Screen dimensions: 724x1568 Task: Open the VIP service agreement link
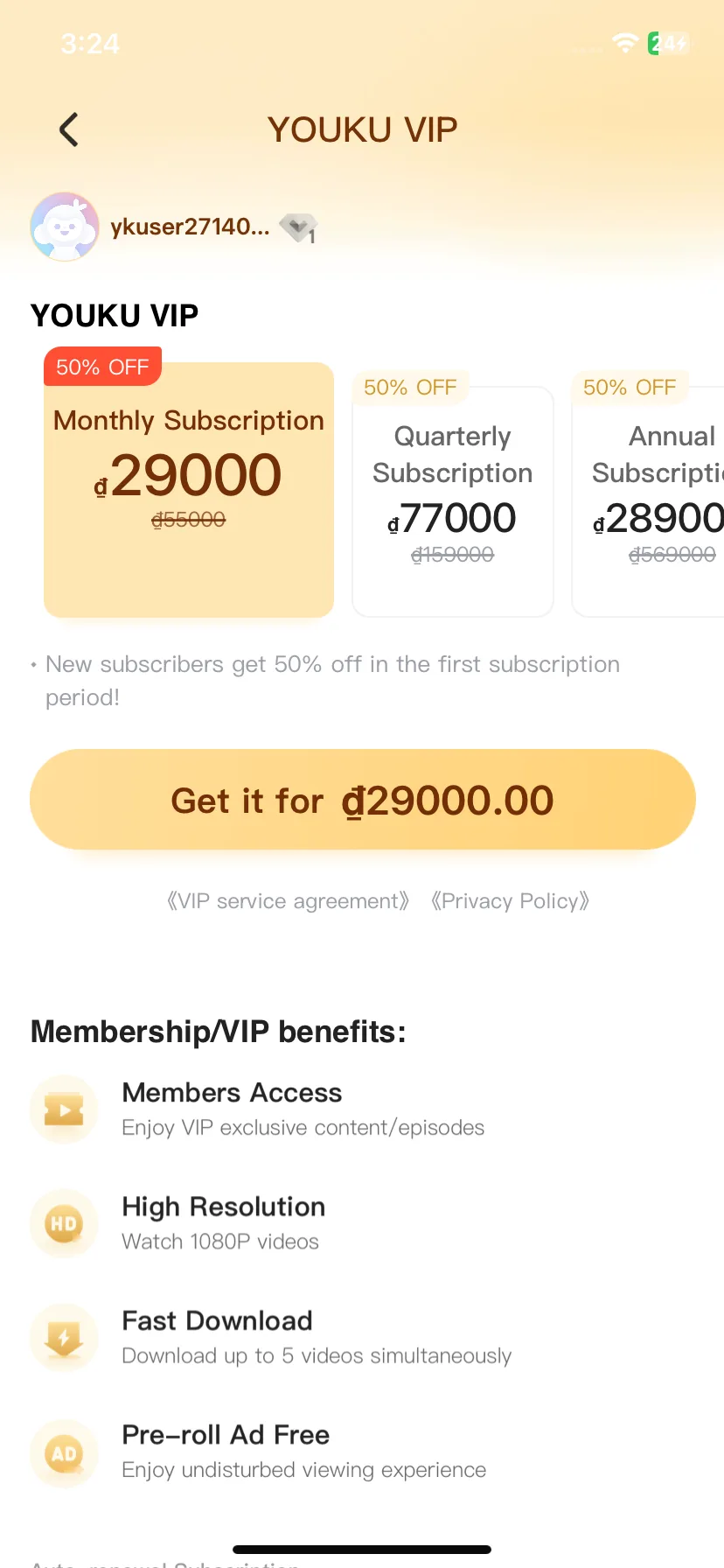pos(288,901)
